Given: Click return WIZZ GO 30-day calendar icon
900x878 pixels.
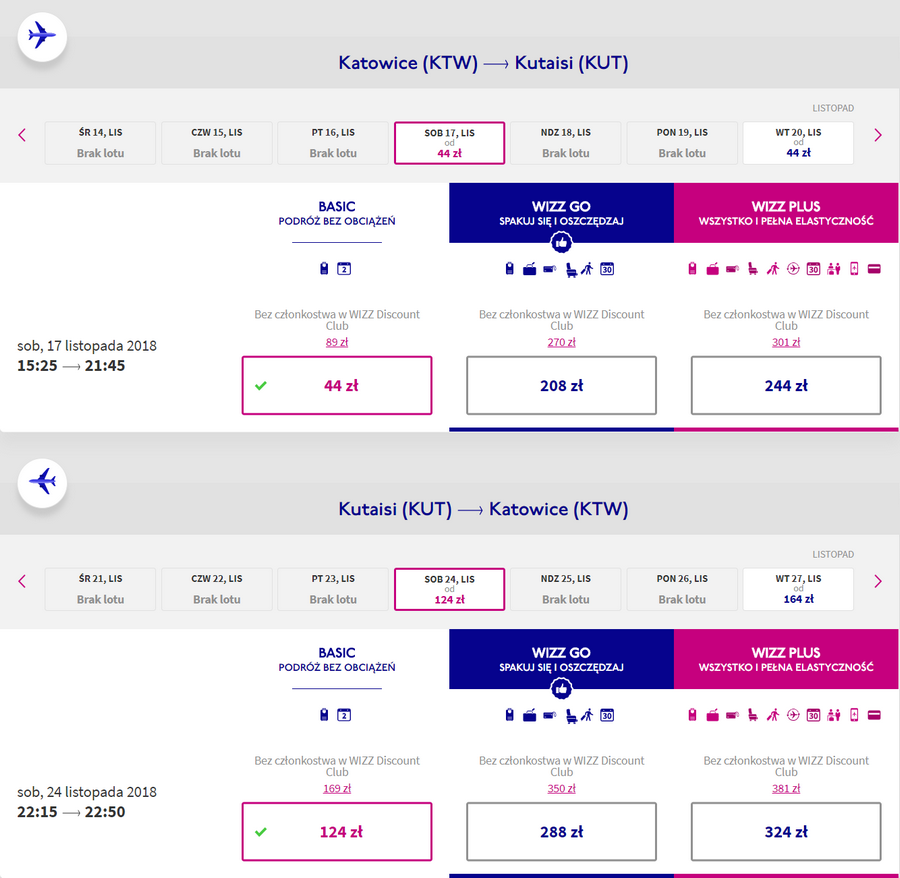Looking at the screenshot, I should pyautogui.click(x=607, y=715).
